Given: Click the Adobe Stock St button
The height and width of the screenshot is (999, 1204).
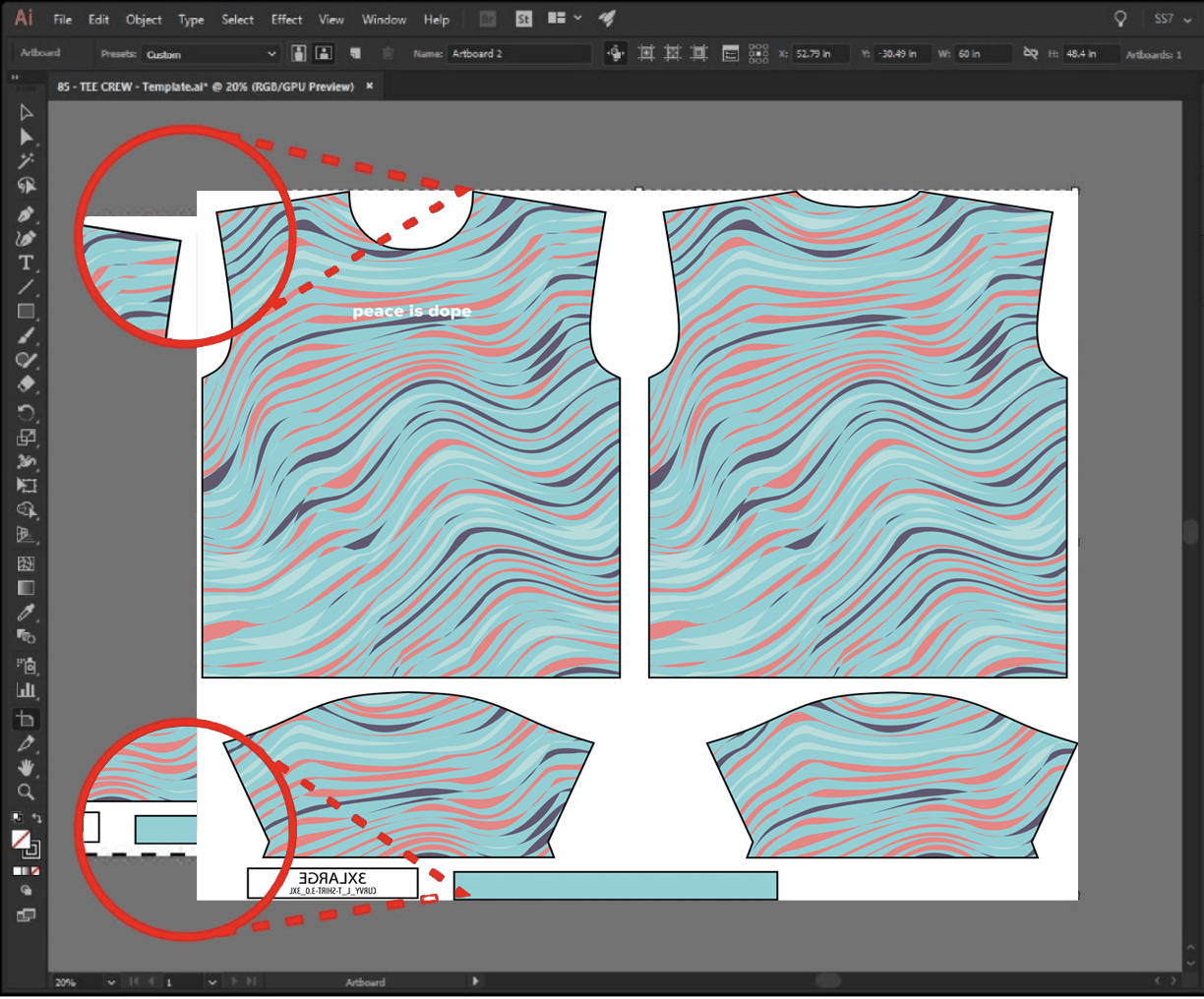Looking at the screenshot, I should point(523,19).
